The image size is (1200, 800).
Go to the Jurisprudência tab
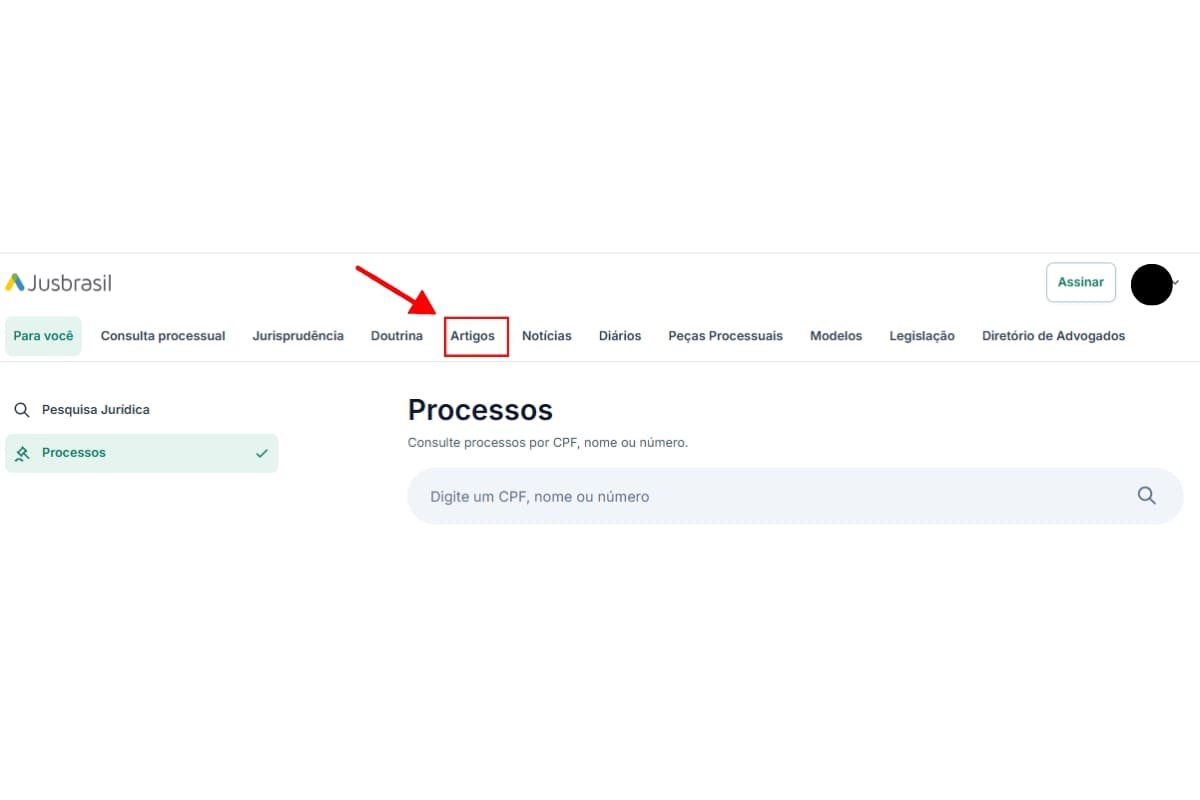[x=298, y=336]
